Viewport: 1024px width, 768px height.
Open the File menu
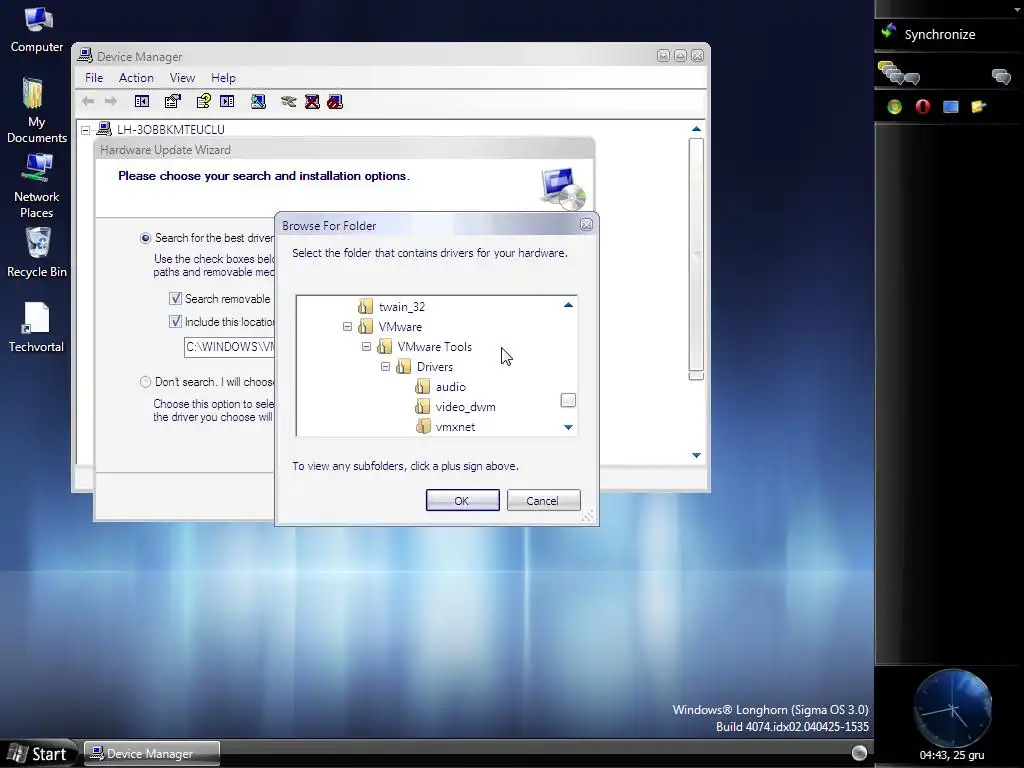94,78
